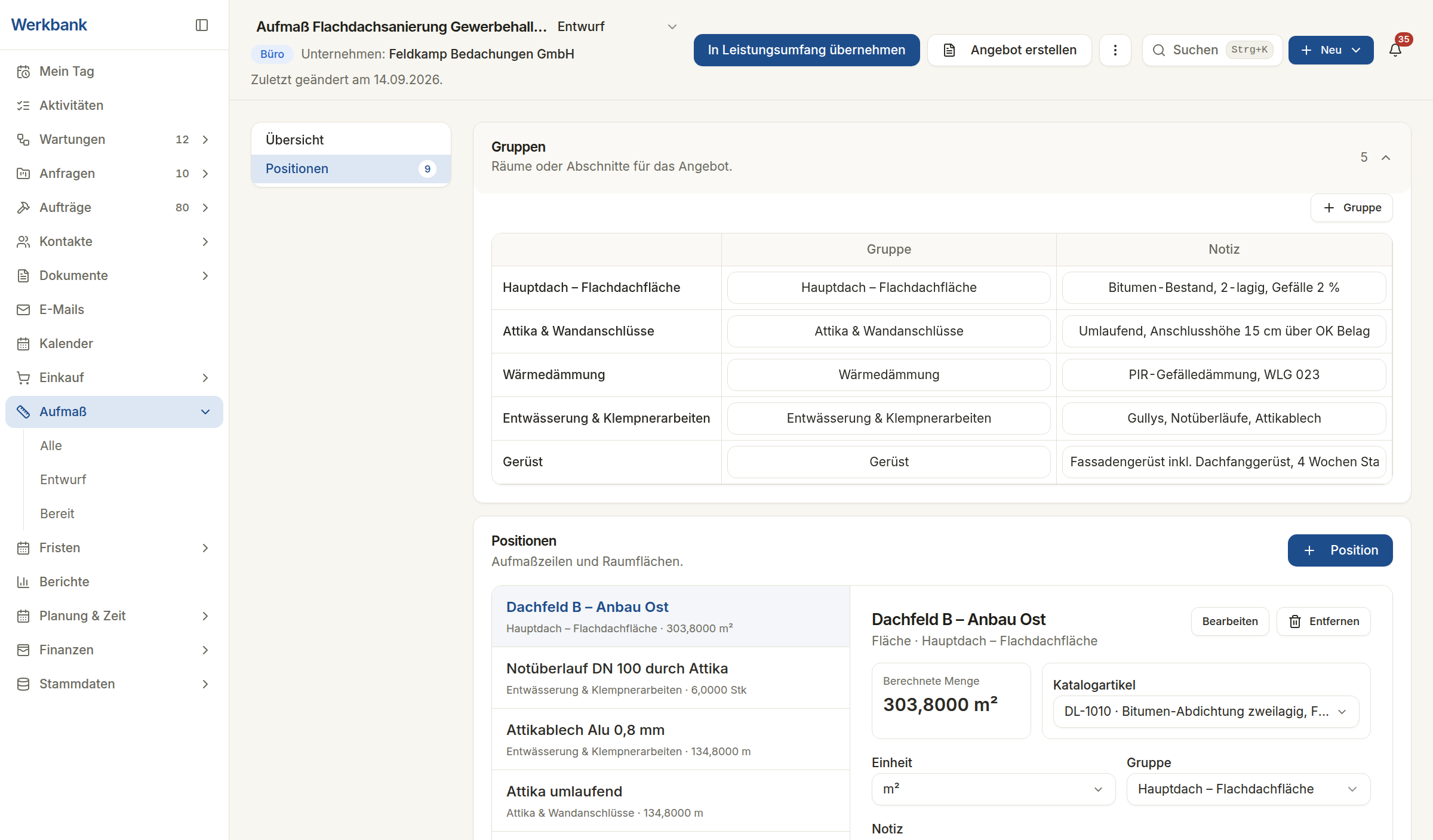Click the Finanzen card icon
This screenshot has height=840, width=1433.
coord(23,650)
